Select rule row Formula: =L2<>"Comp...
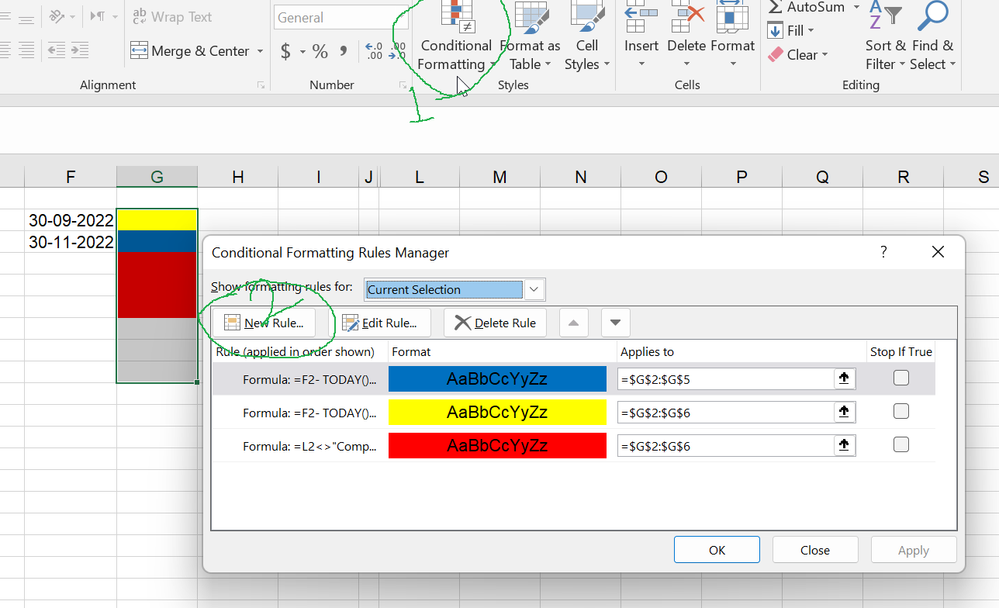This screenshot has height=608, width=999. click(573, 445)
